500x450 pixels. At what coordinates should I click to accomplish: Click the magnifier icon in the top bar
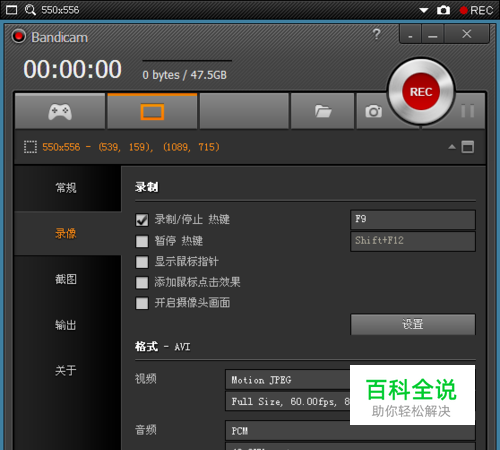(x=30, y=10)
